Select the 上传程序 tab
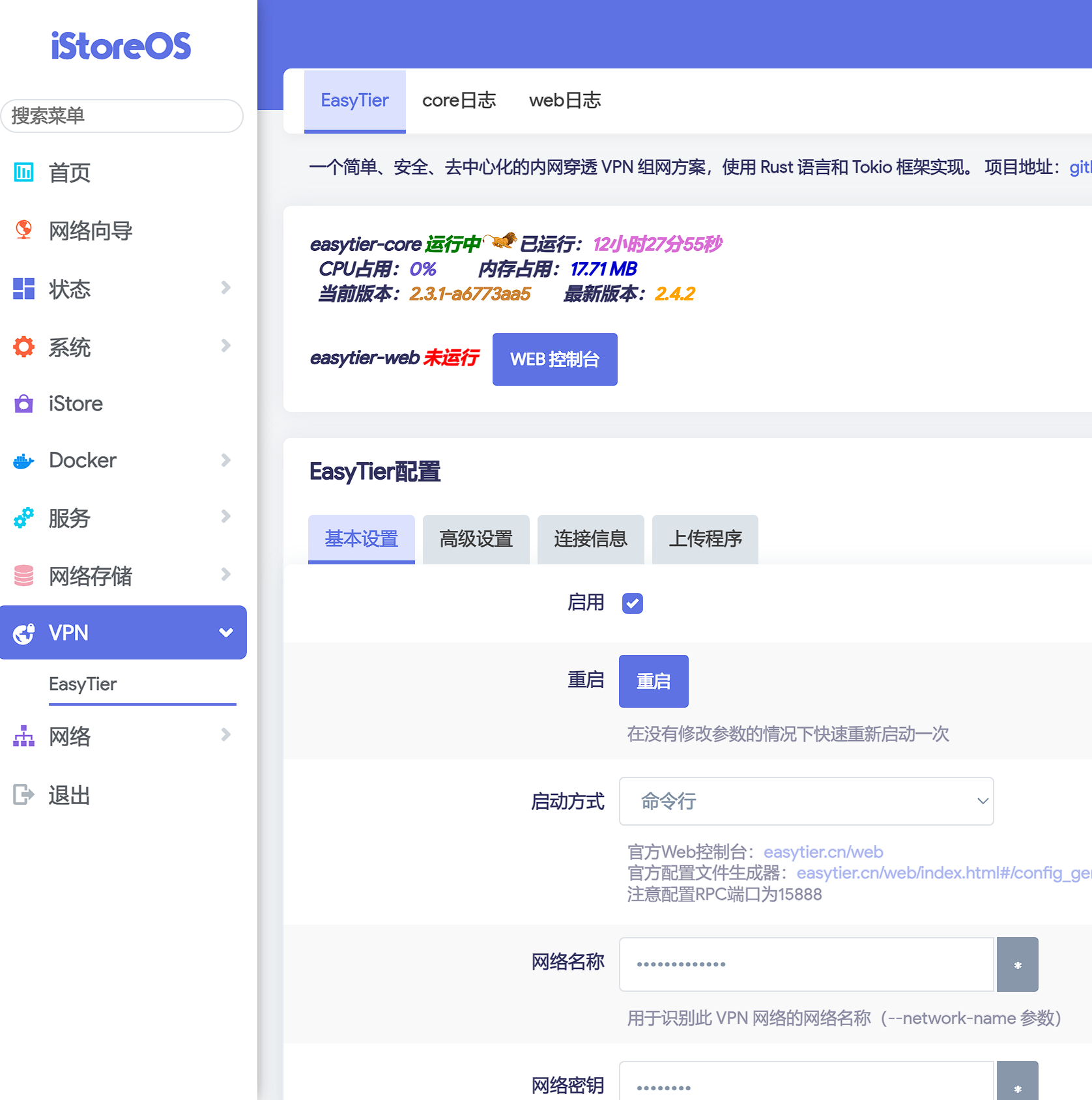This screenshot has height=1100, width=1092. 705,539
